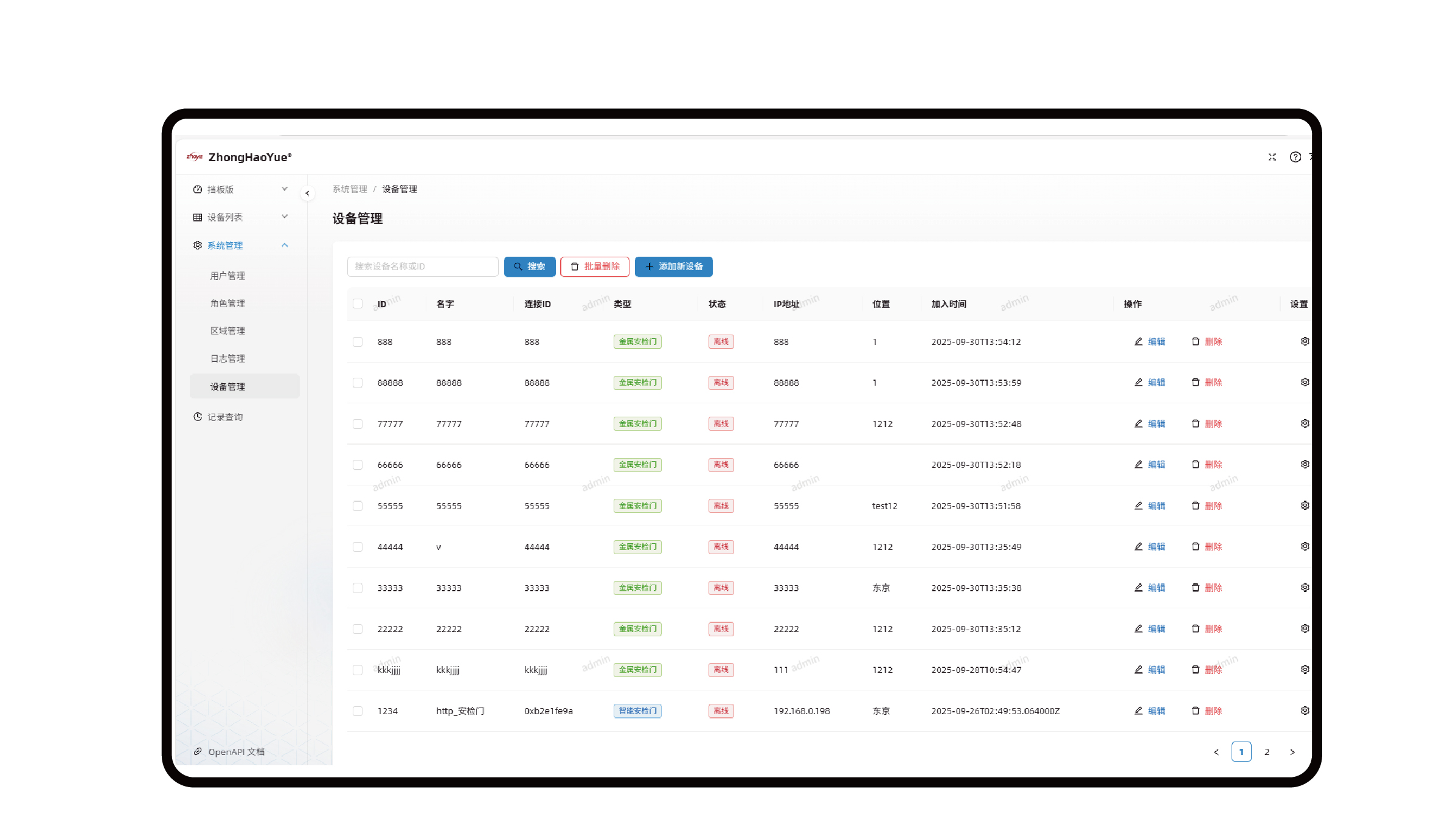Tick the checkbox for device 88888
Image resolution: width=1456 pixels, height=834 pixels.
pyautogui.click(x=358, y=383)
